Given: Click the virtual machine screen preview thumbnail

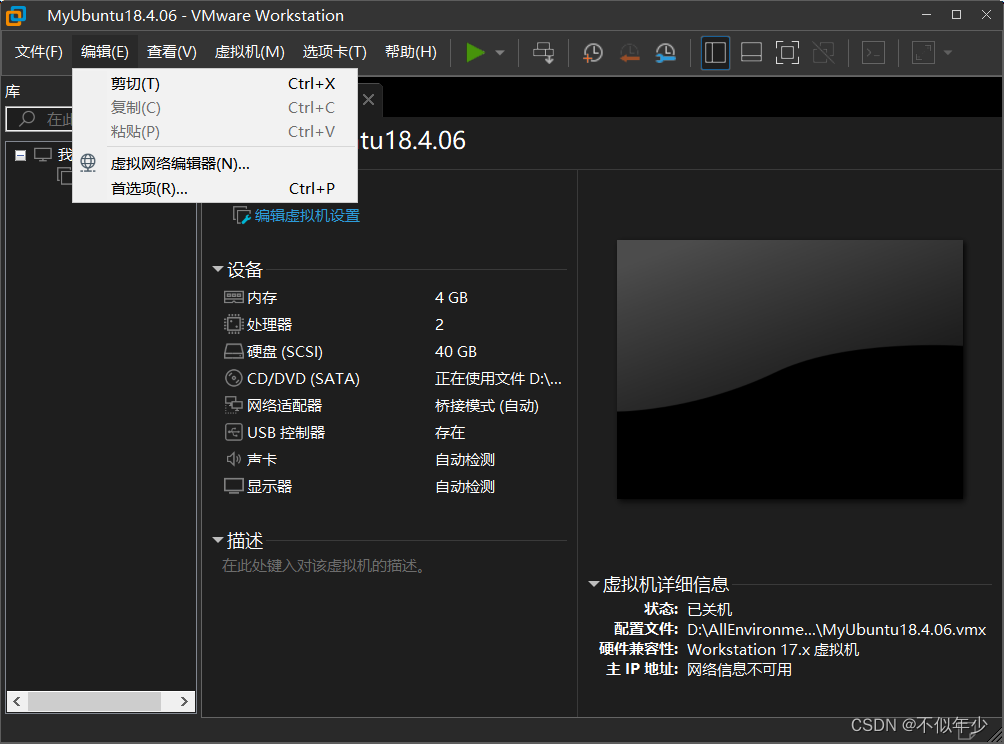Looking at the screenshot, I should click(x=789, y=369).
